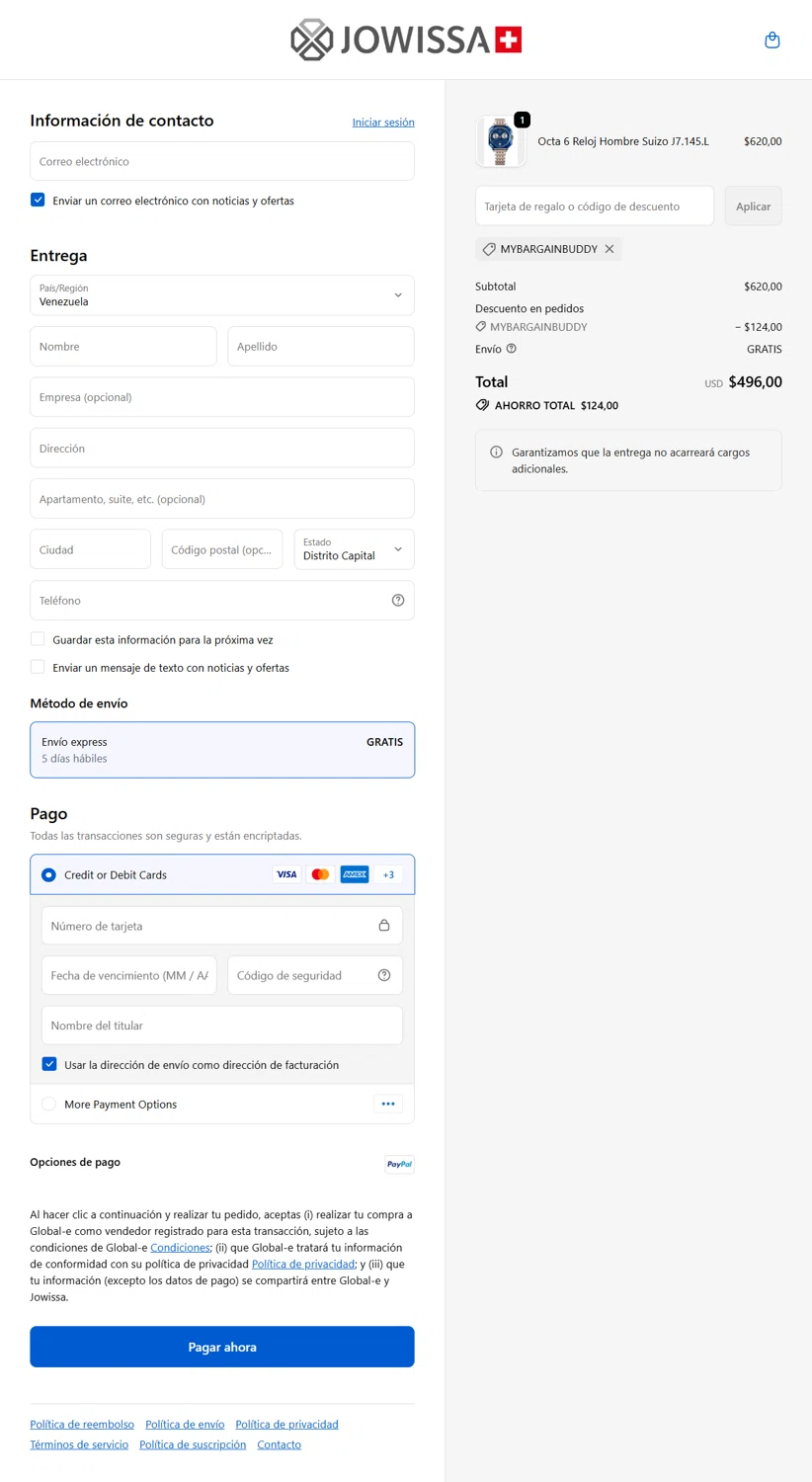Open the Estado dropdown showing Distrito Capital
Screen dimensions: 812x1482
pos(354,549)
